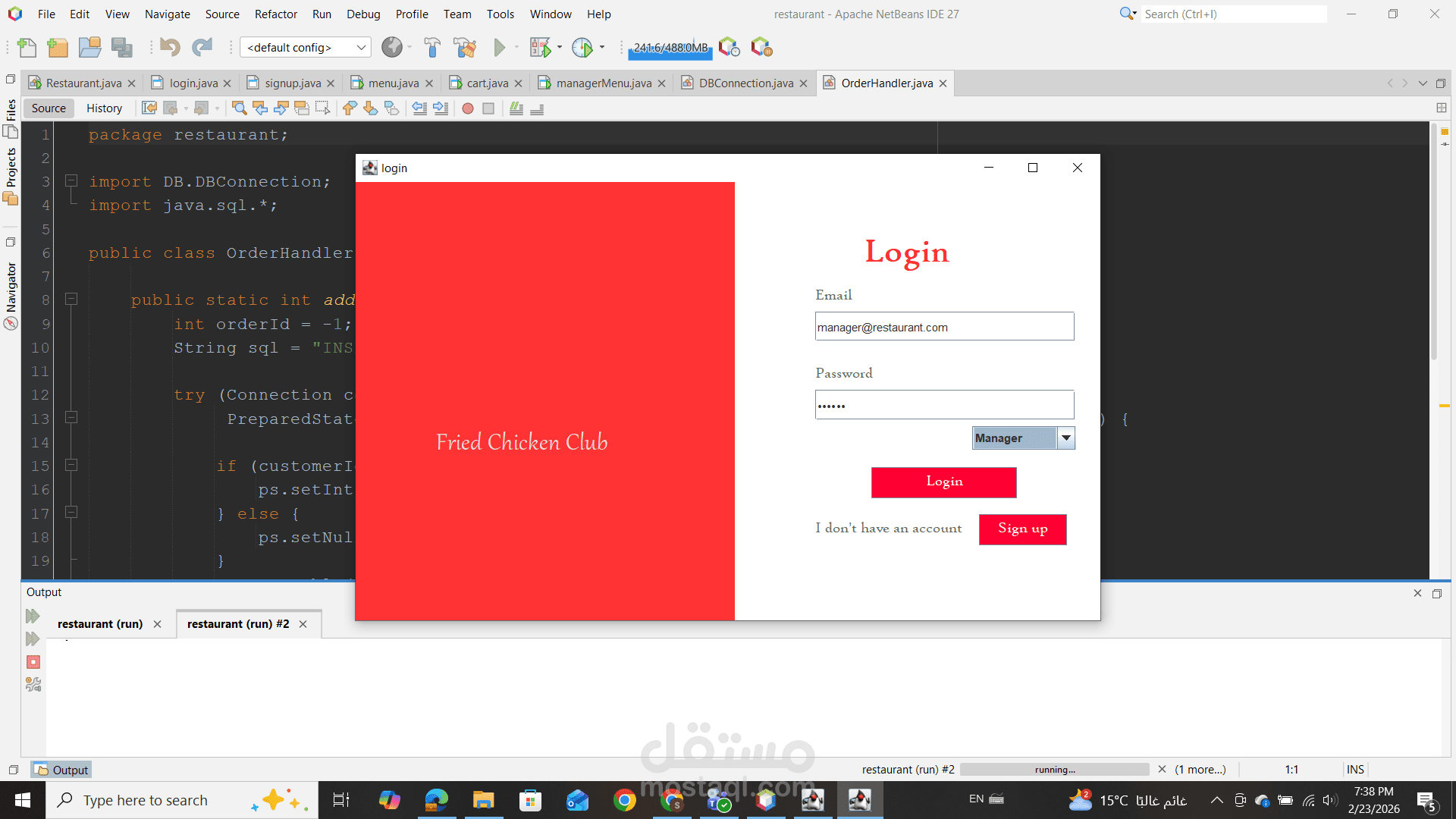
Task: Click Clean and Build Project icon
Action: tap(465, 48)
